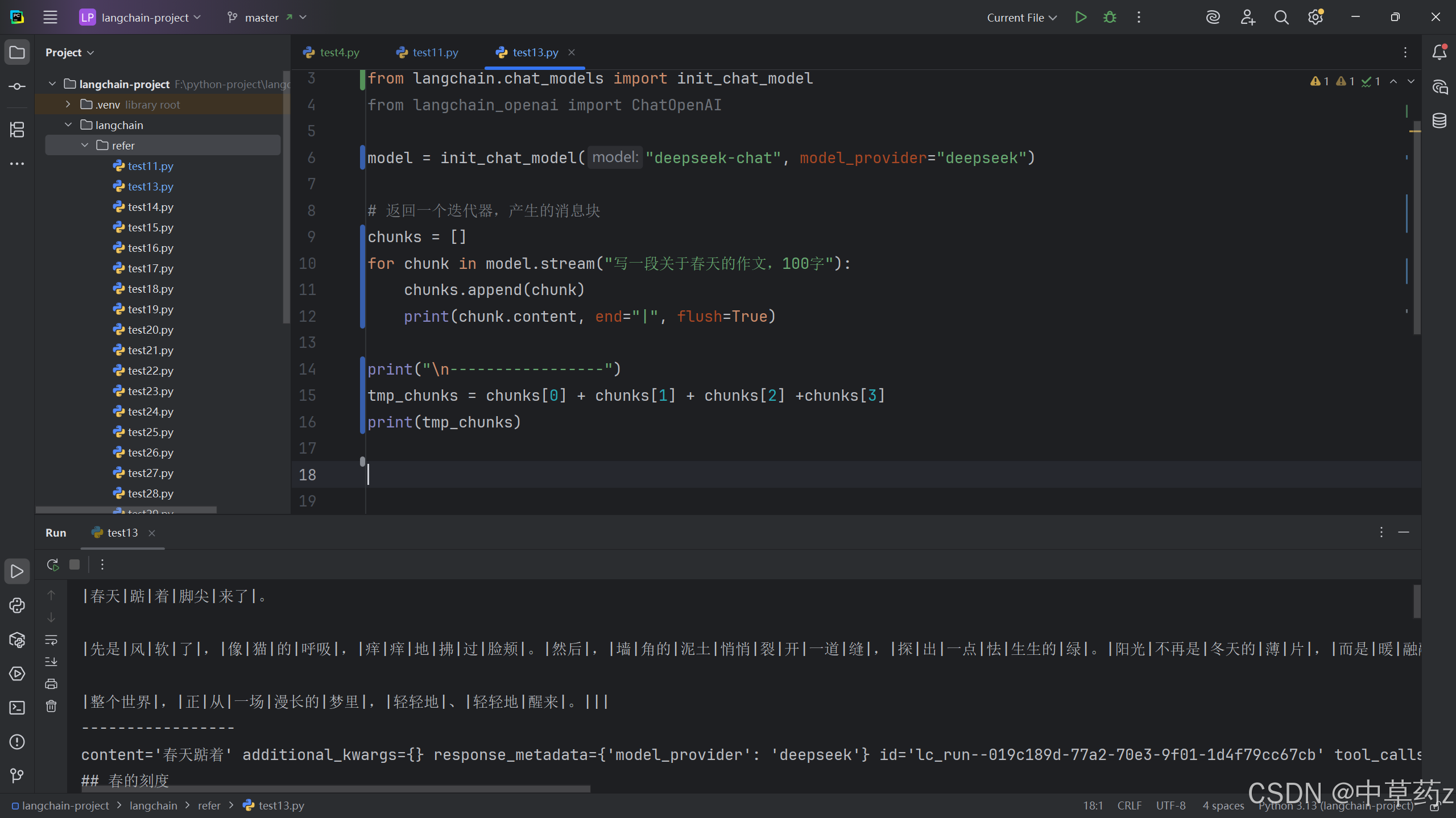This screenshot has height=818, width=1456.
Task: Toggle soft-wrap in Run console
Action: click(51, 640)
